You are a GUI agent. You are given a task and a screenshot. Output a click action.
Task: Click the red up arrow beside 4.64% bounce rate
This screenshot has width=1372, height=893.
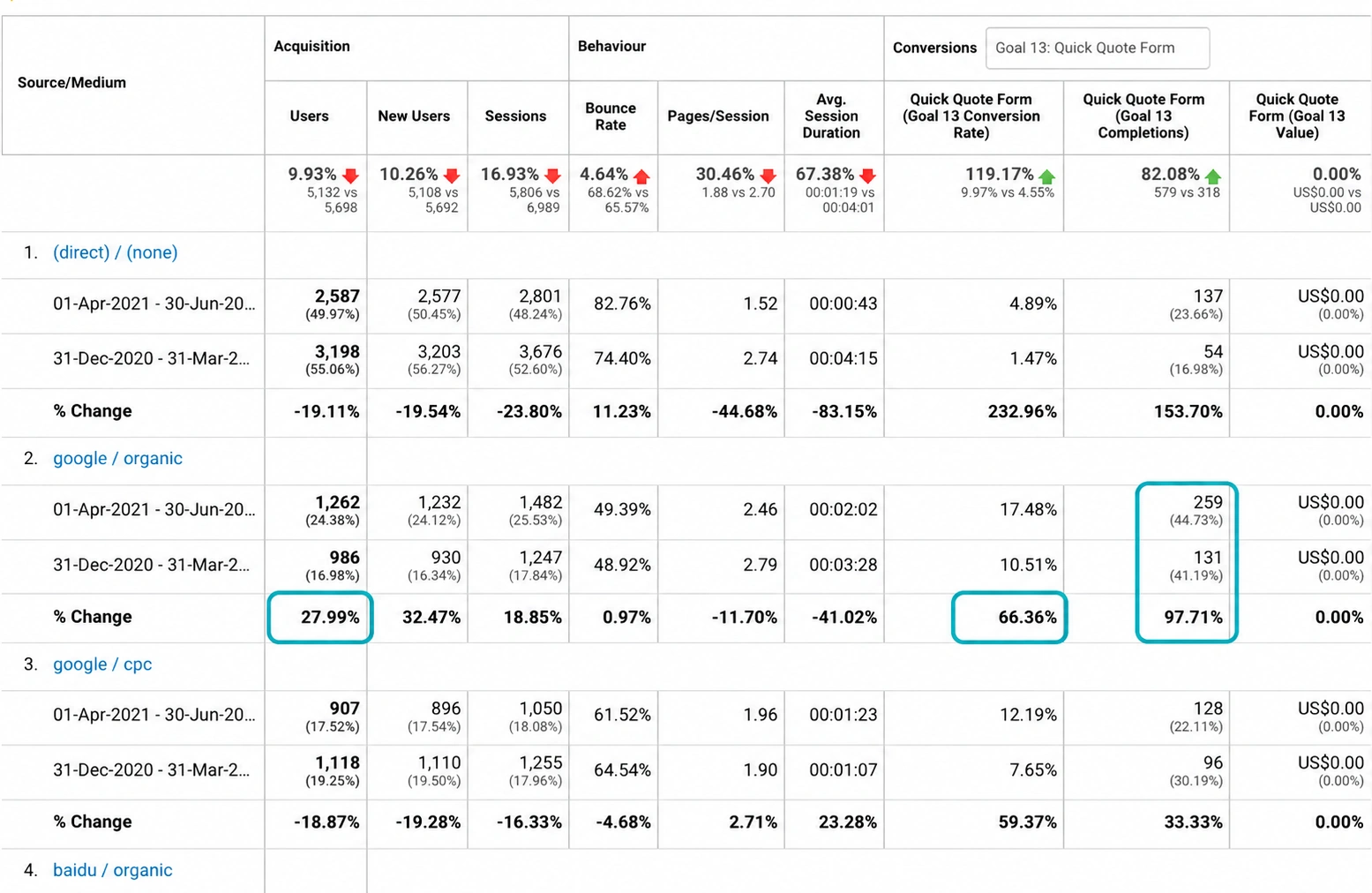click(x=641, y=176)
